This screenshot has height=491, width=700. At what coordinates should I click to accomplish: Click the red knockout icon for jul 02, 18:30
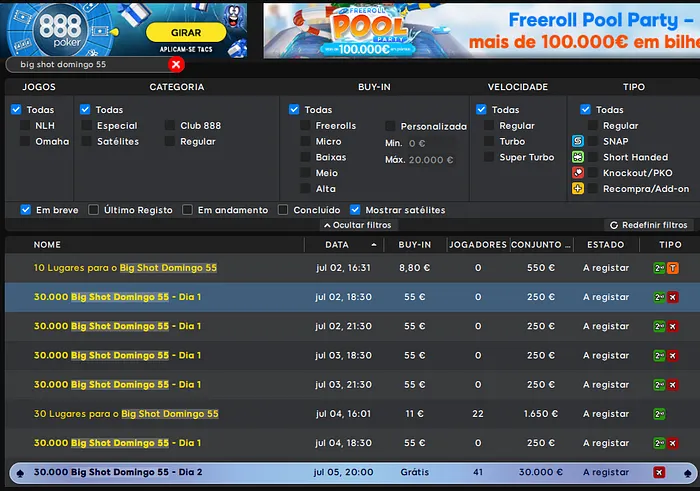click(x=673, y=297)
